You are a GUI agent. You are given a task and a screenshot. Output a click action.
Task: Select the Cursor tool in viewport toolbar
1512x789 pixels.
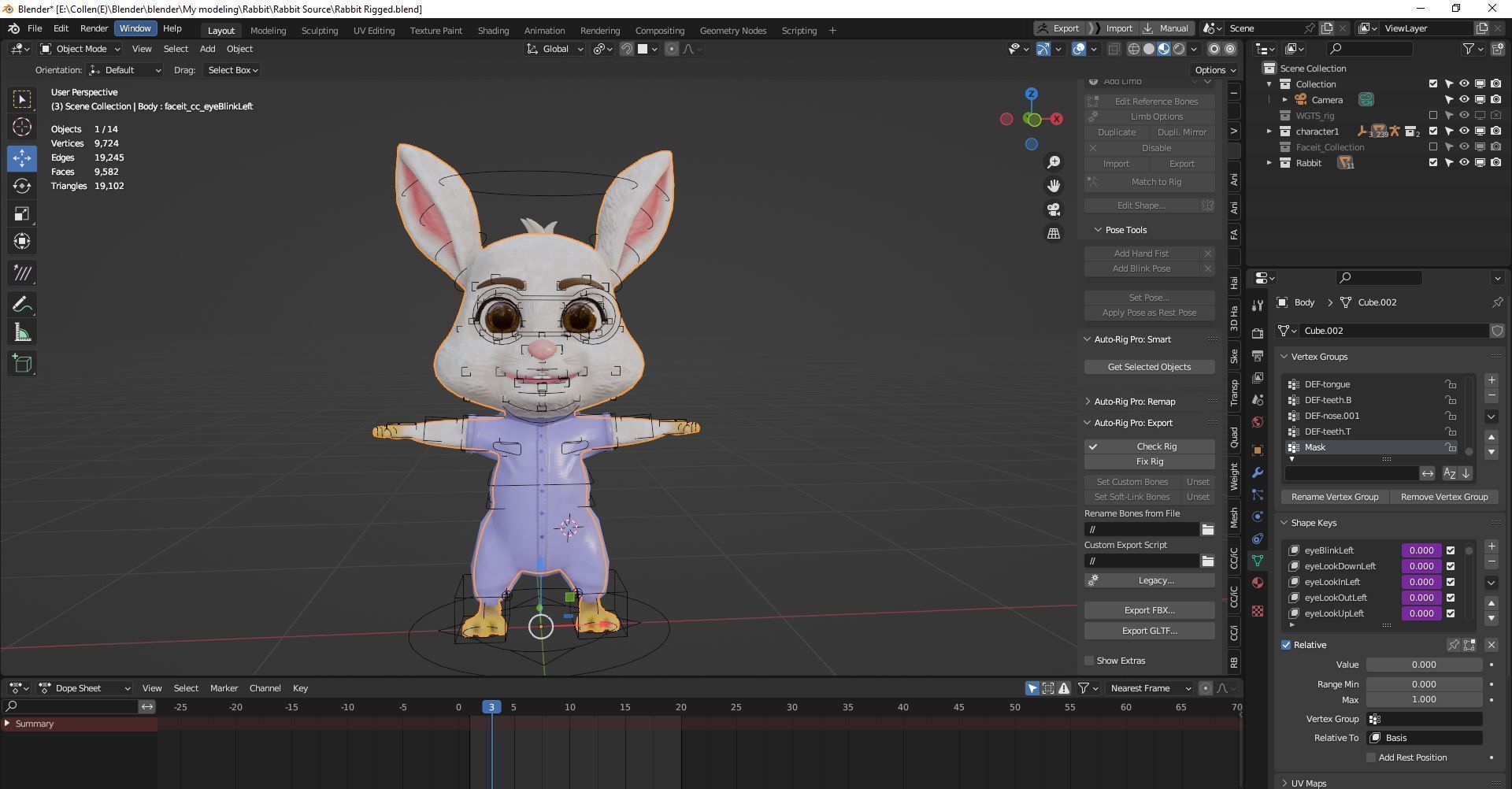[22, 127]
